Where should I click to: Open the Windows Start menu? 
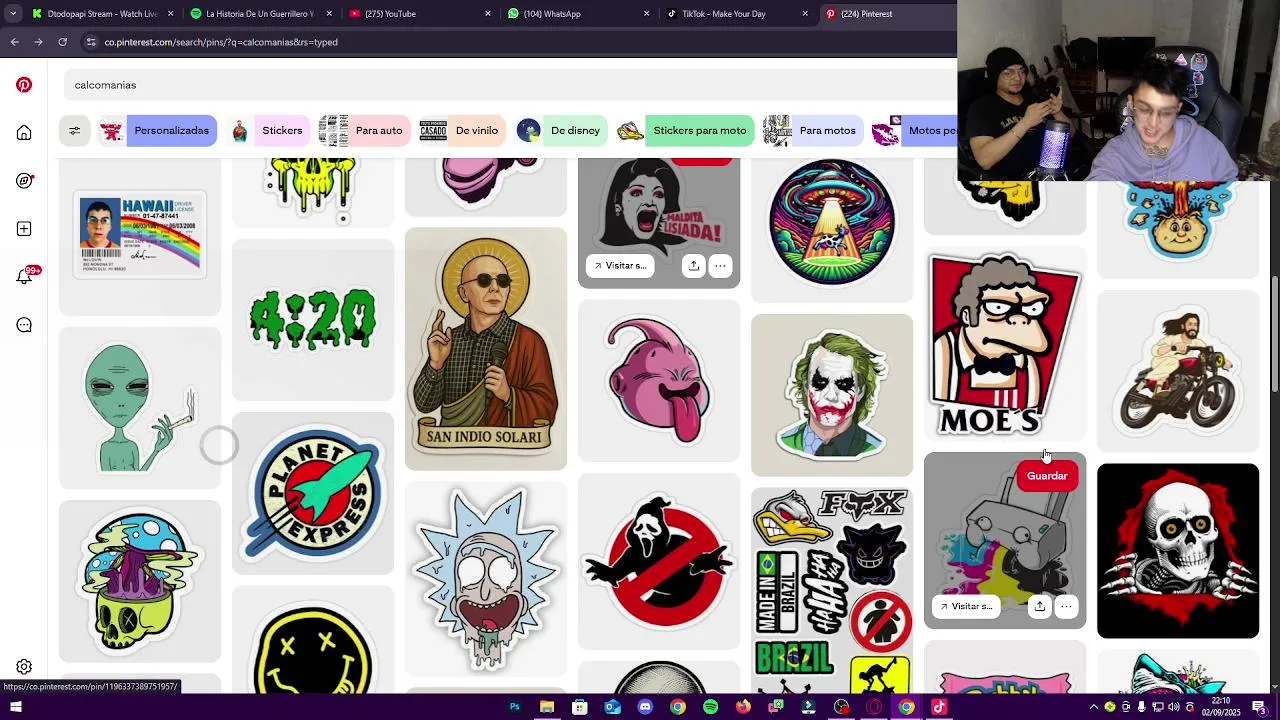pos(15,707)
